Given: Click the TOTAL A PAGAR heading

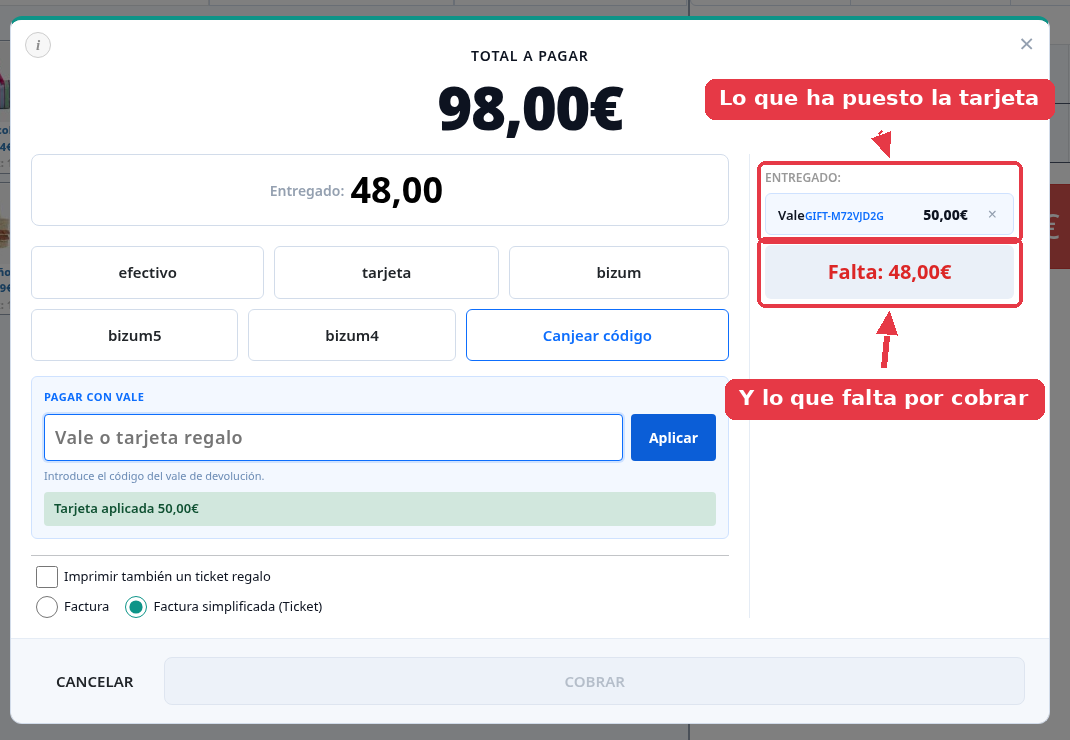Looking at the screenshot, I should pyautogui.click(x=530, y=56).
